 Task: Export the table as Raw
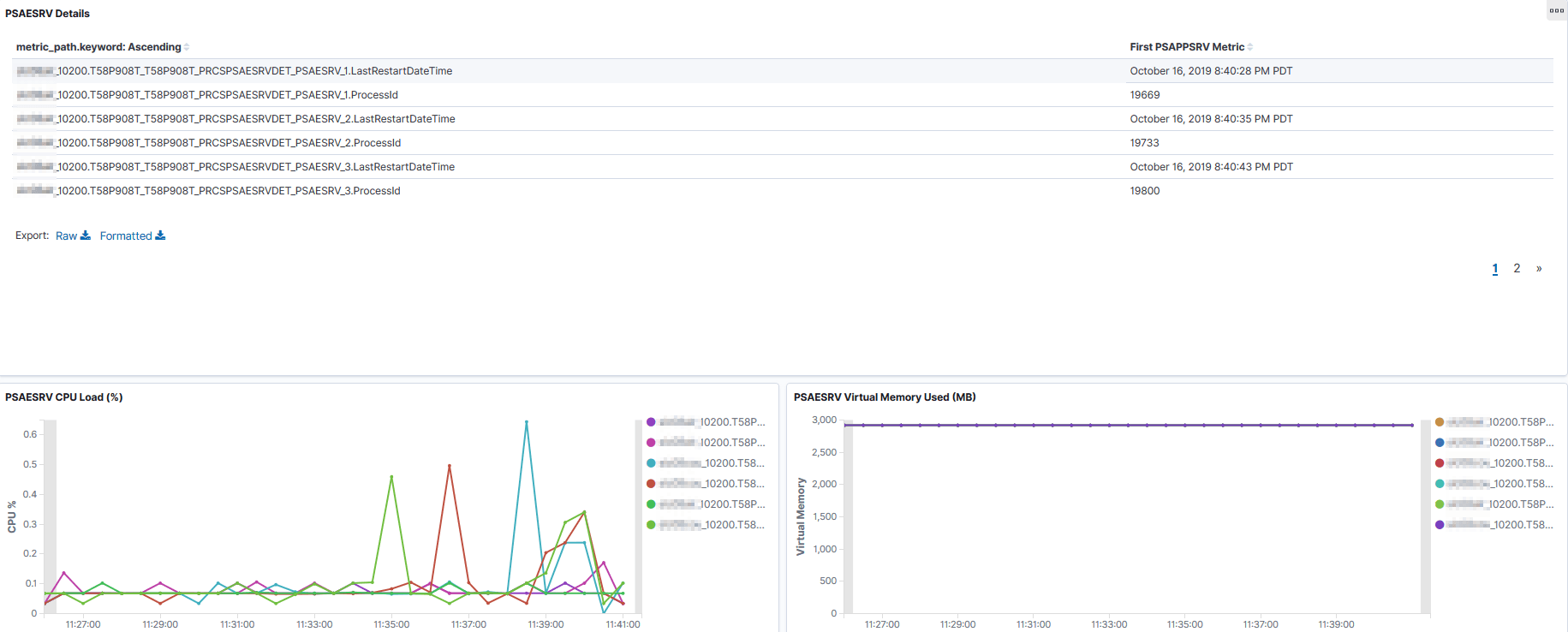[73, 236]
